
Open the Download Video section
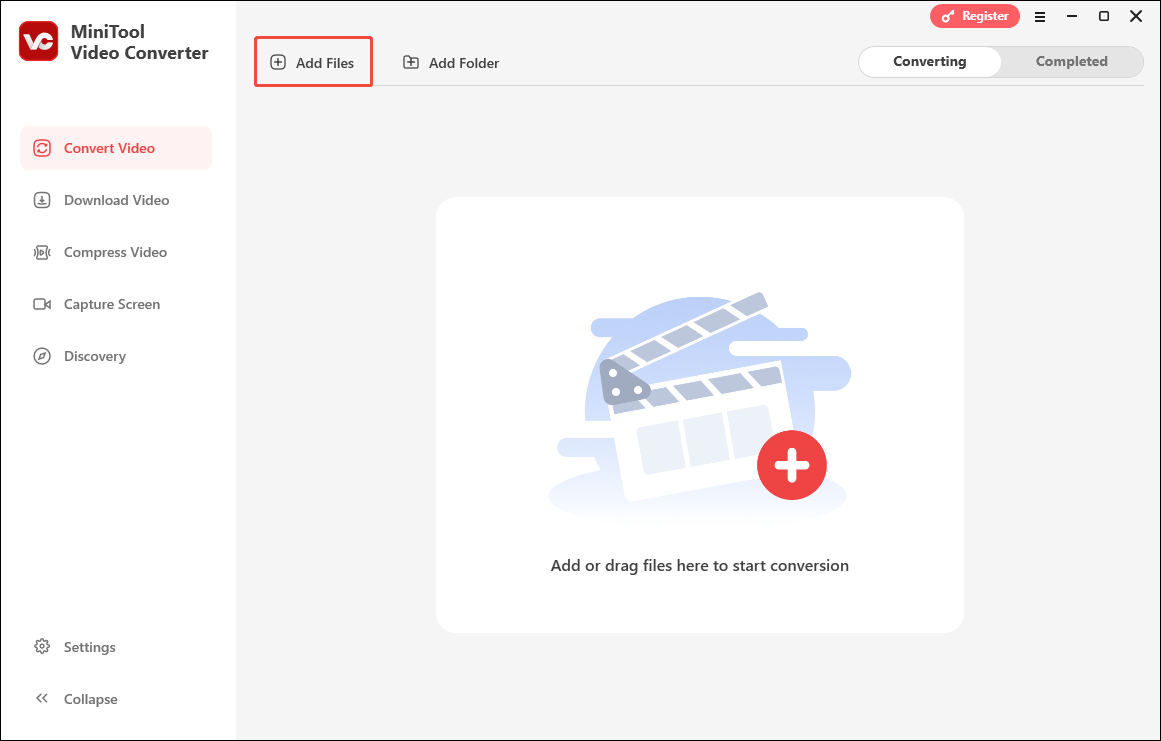[116, 200]
